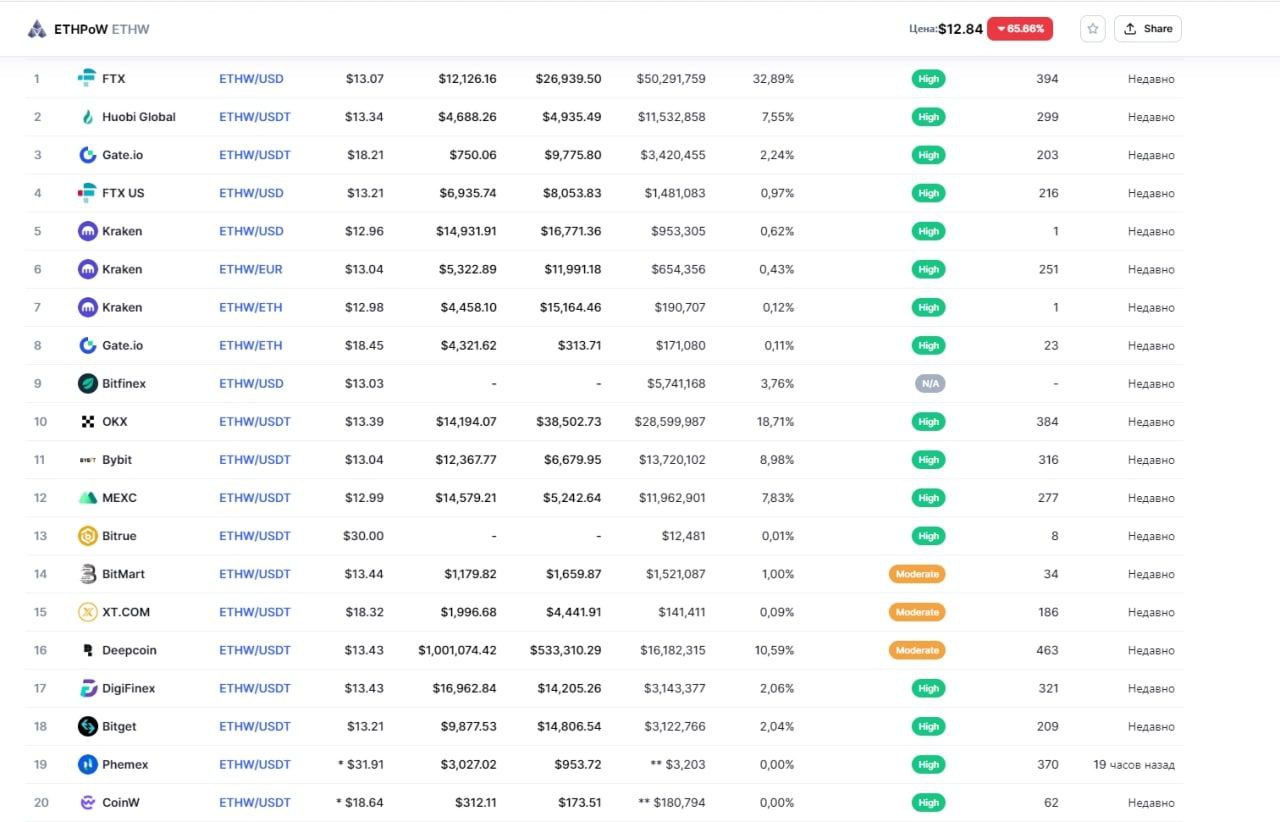Click the FTX US logo icon

tap(87, 193)
